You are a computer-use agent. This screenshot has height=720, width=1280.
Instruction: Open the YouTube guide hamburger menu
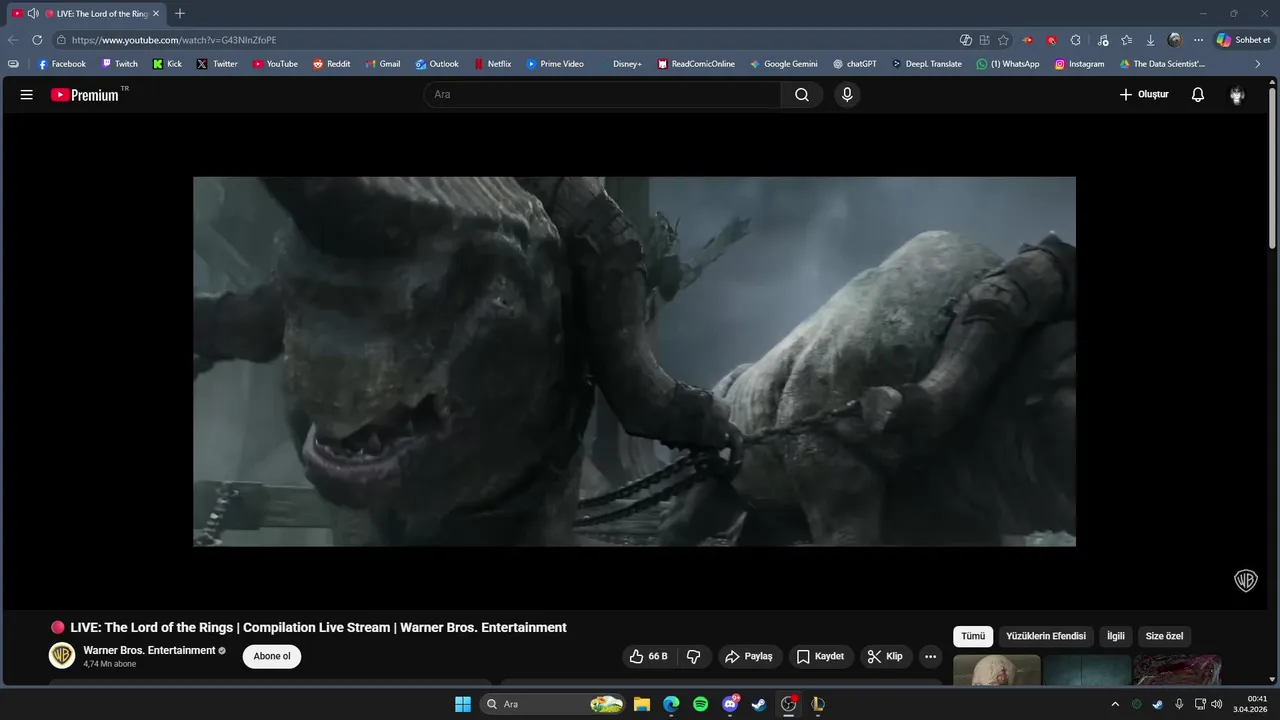tap(27, 95)
